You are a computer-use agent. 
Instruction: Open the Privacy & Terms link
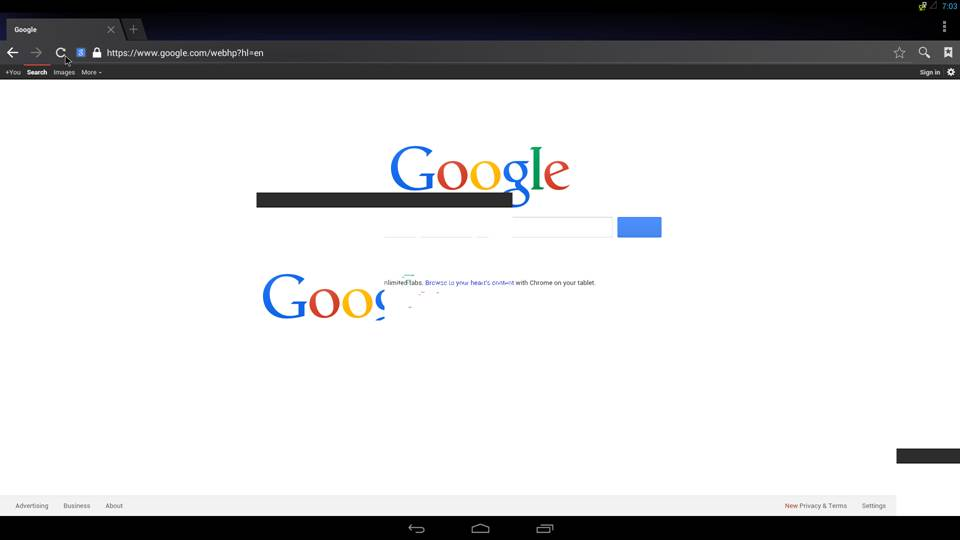pyautogui.click(x=823, y=506)
